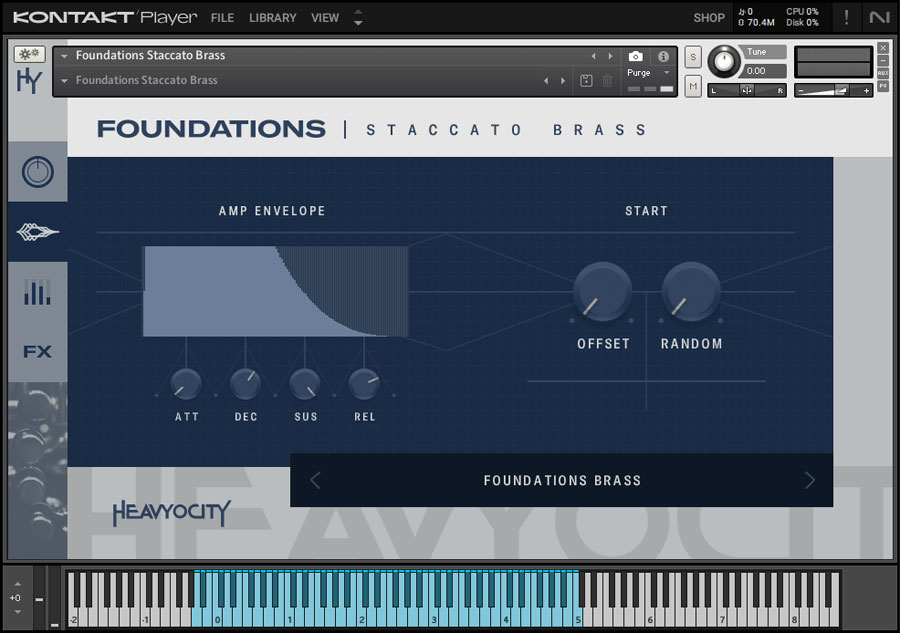Viewport: 900px width, 633px height.
Task: Open the main knob page tab
Action: click(37, 172)
